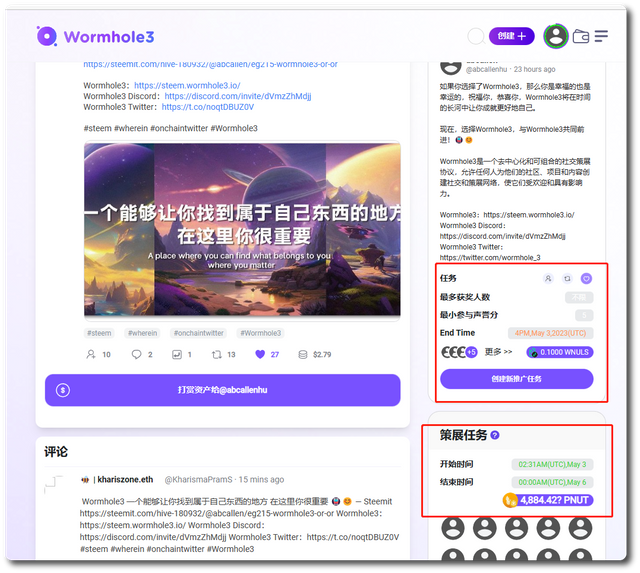Click the retweet icon showing 13
The image size is (640, 573).
pyautogui.click(x=217, y=354)
